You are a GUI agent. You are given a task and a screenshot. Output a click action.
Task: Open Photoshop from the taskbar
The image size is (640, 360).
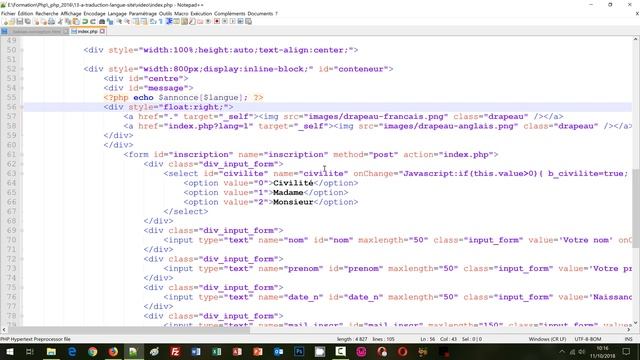299,351
